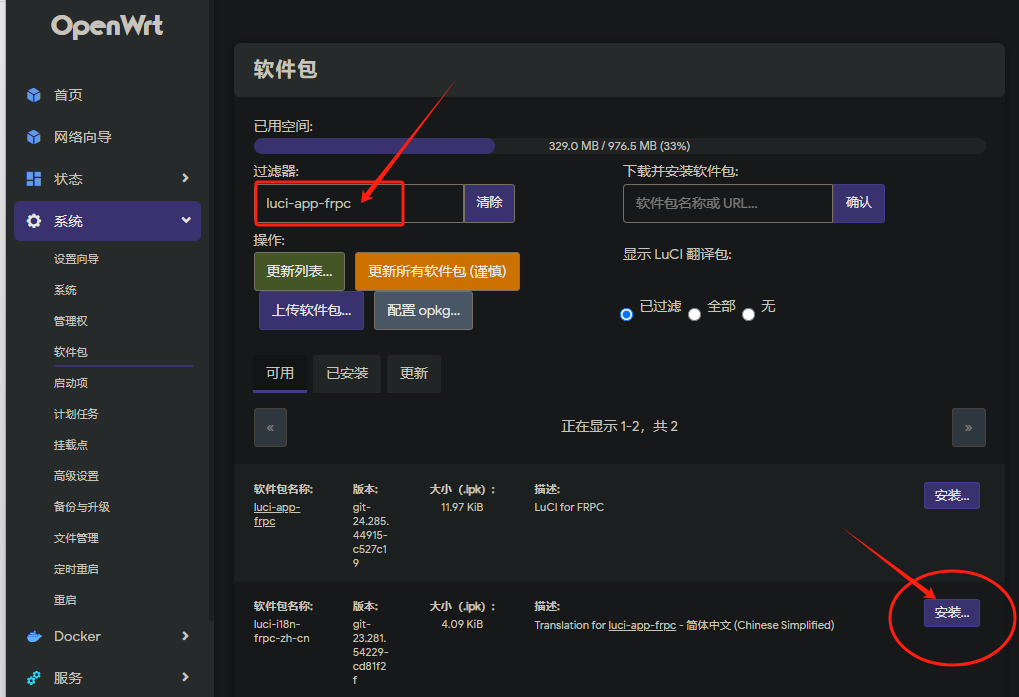Collapse the 系统 menu chevron
Viewport: 1019px width, 697px height.
186,220
